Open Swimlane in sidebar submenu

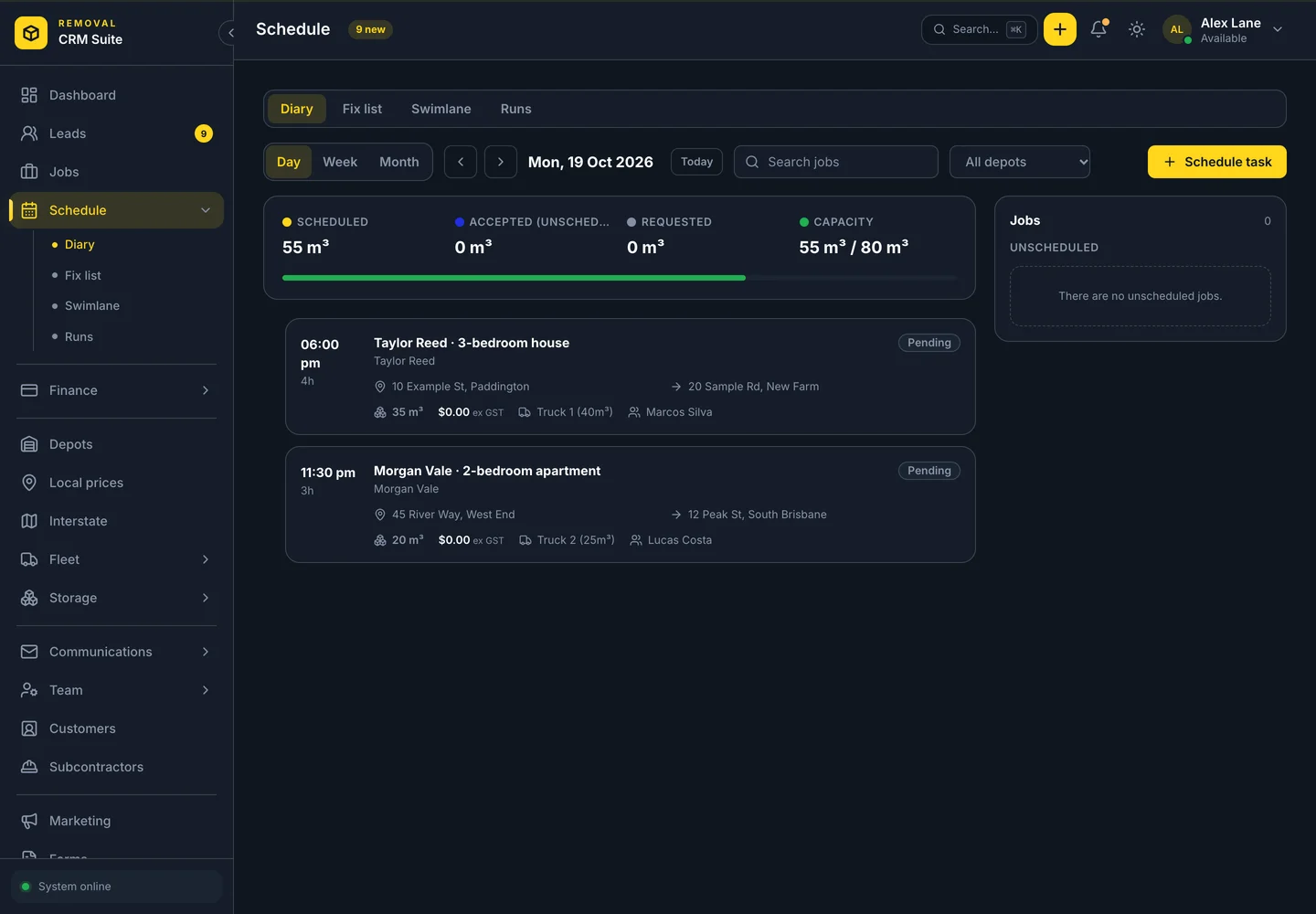(91, 305)
